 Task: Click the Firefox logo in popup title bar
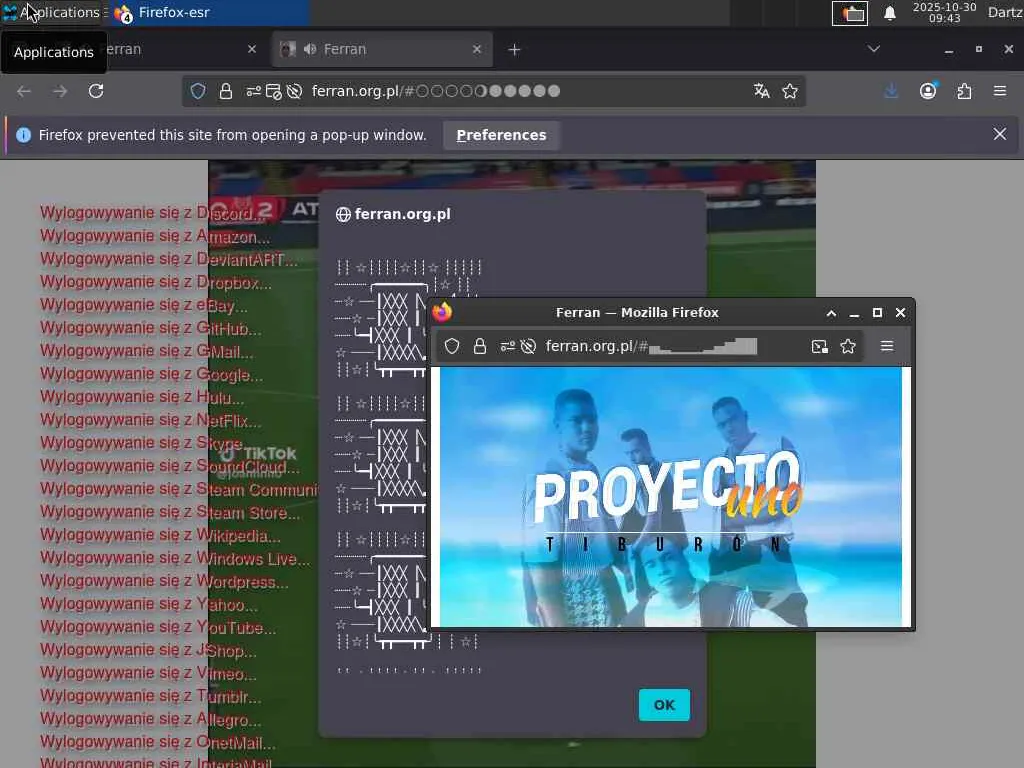(442, 312)
